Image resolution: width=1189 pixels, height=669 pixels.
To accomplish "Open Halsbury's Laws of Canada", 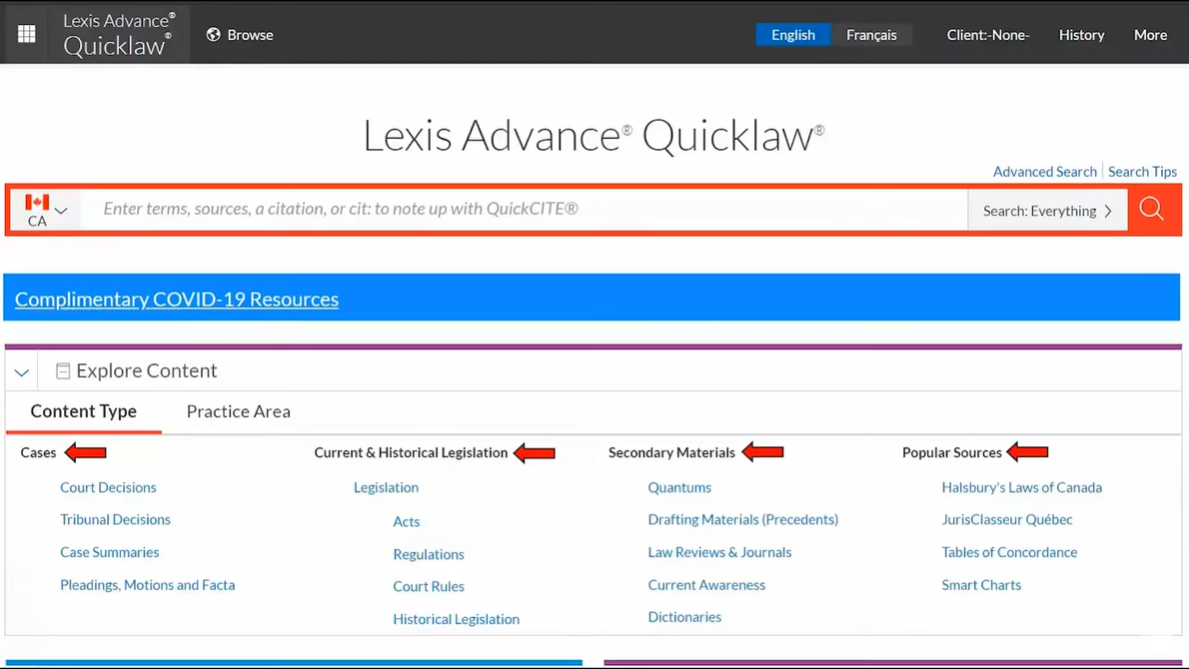I will tap(1021, 487).
